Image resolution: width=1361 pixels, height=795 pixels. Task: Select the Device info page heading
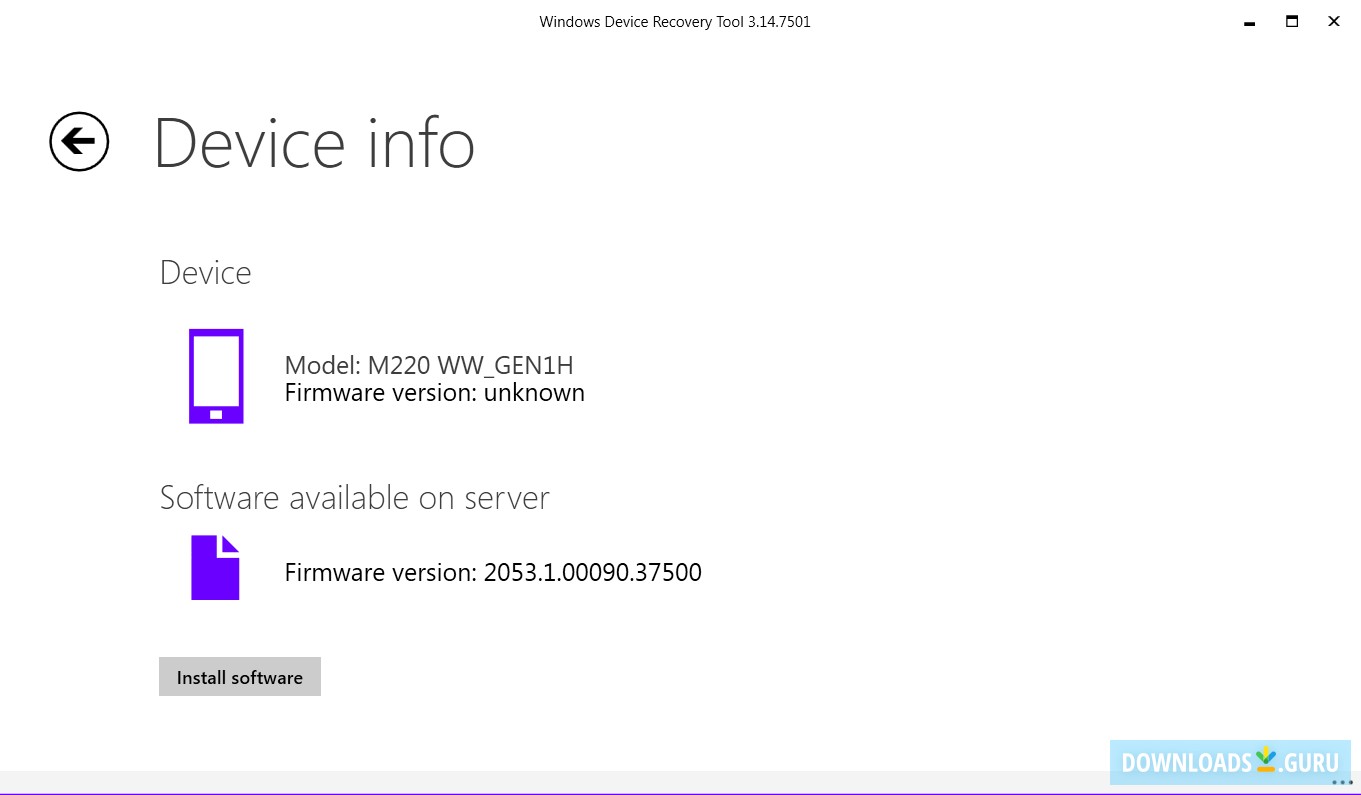pos(314,143)
